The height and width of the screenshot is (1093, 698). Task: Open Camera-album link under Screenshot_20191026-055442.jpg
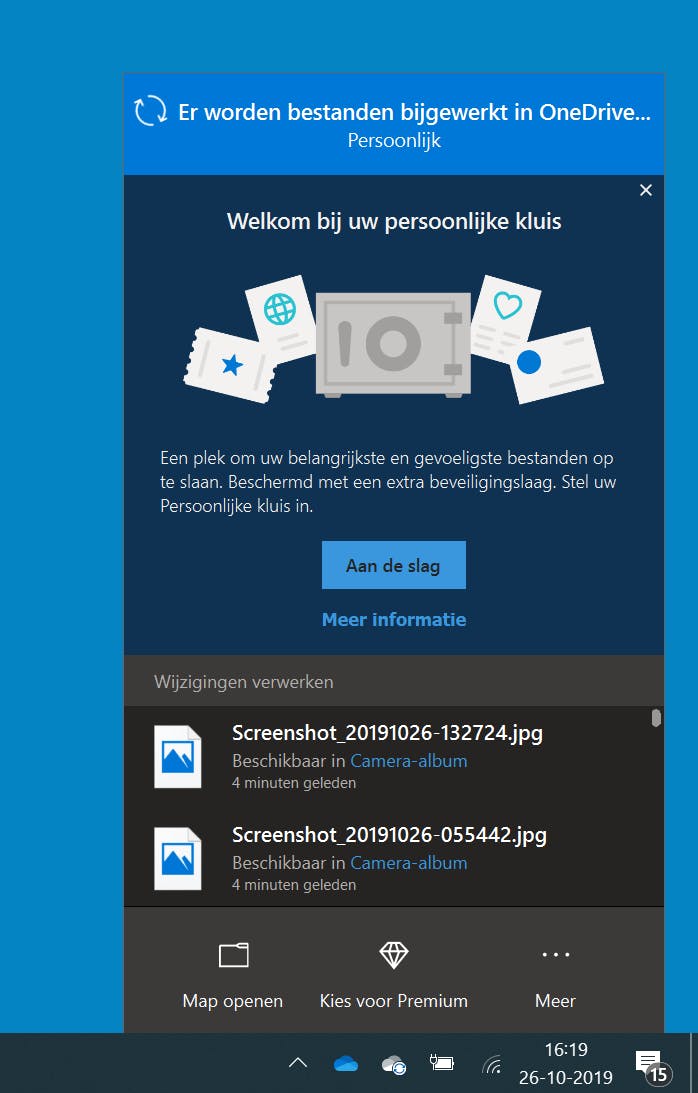(409, 862)
